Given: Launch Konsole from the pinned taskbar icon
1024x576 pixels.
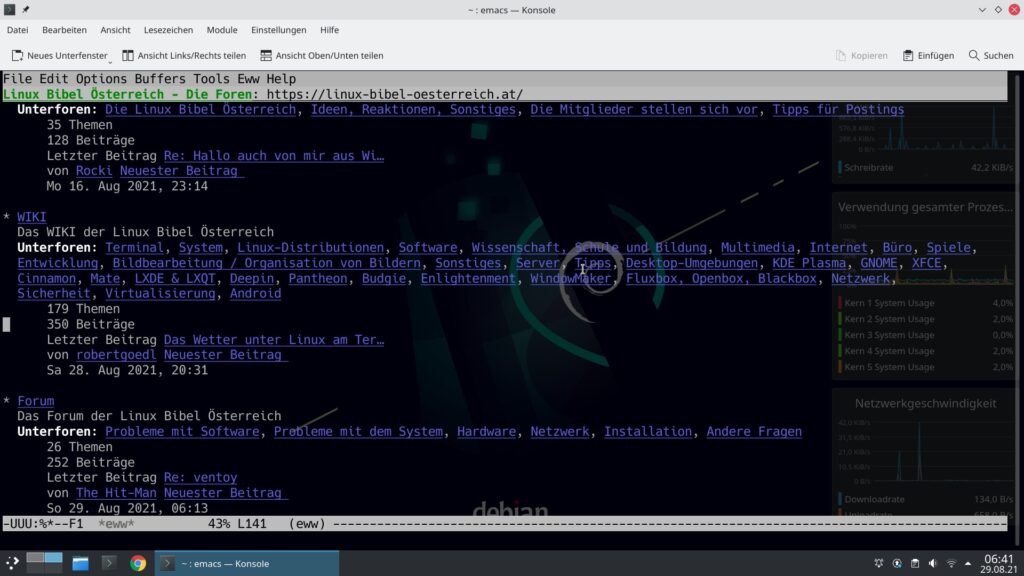Looking at the screenshot, I should (x=109, y=563).
